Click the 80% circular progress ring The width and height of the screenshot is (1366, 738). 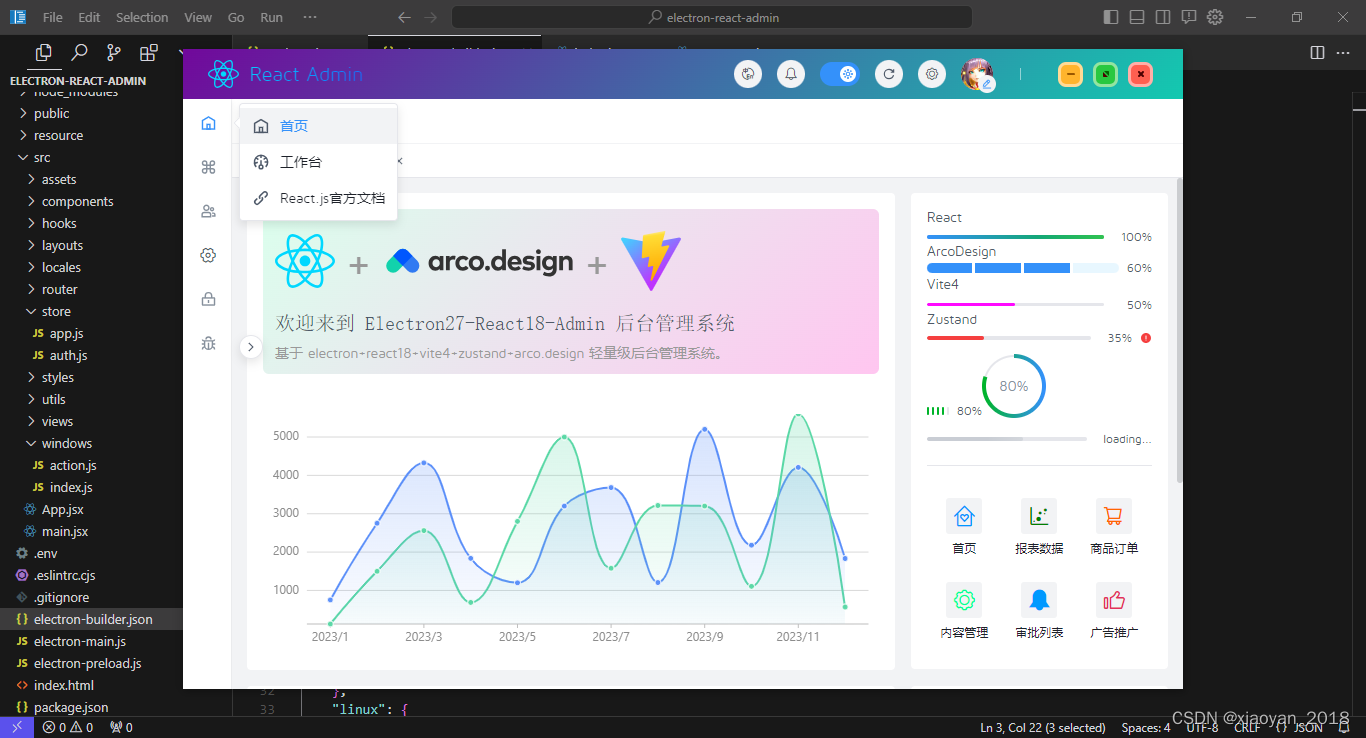(1014, 386)
